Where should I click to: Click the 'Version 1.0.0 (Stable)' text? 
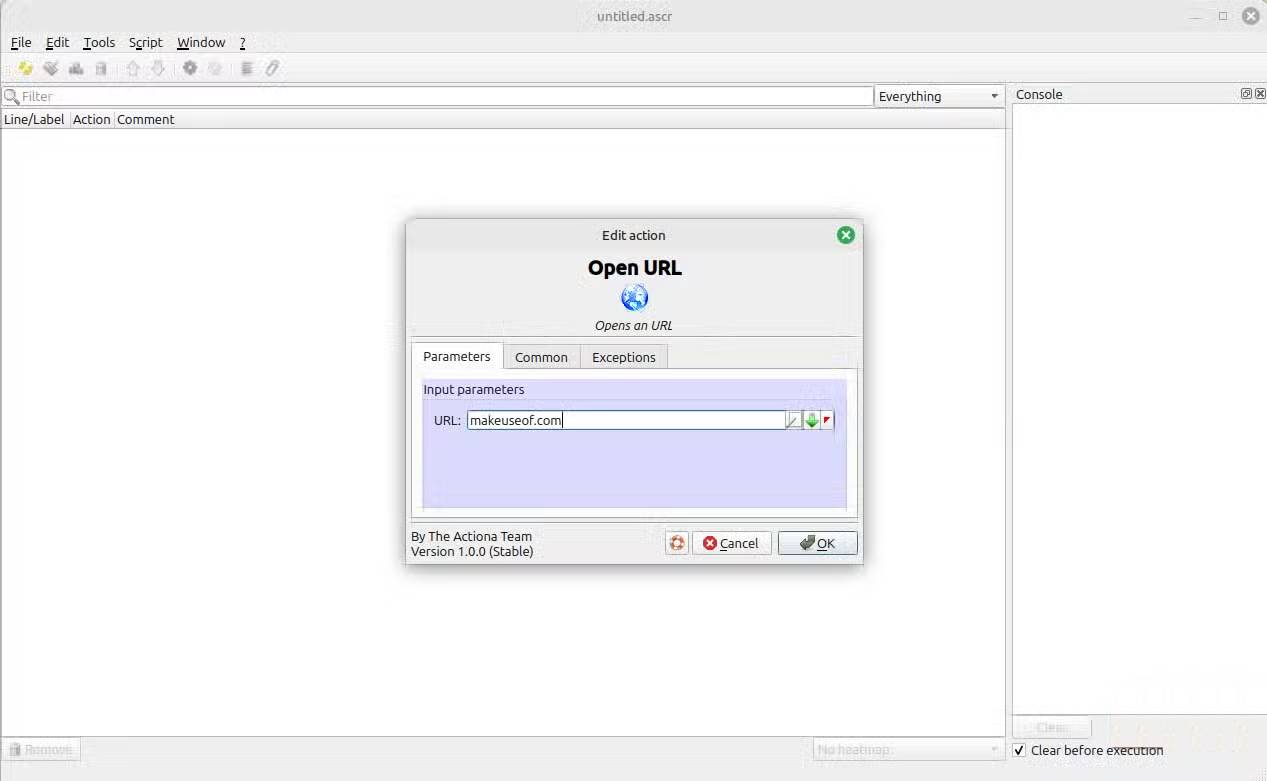point(472,551)
